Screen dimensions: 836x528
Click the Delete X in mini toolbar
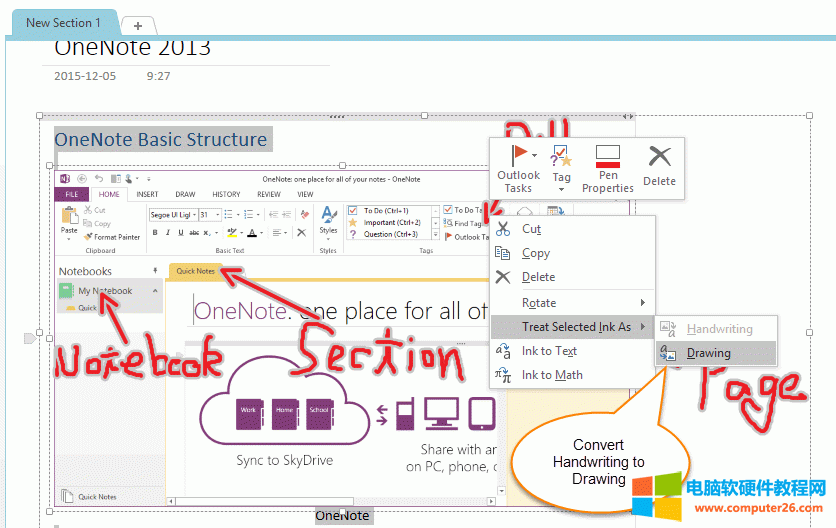click(659, 157)
